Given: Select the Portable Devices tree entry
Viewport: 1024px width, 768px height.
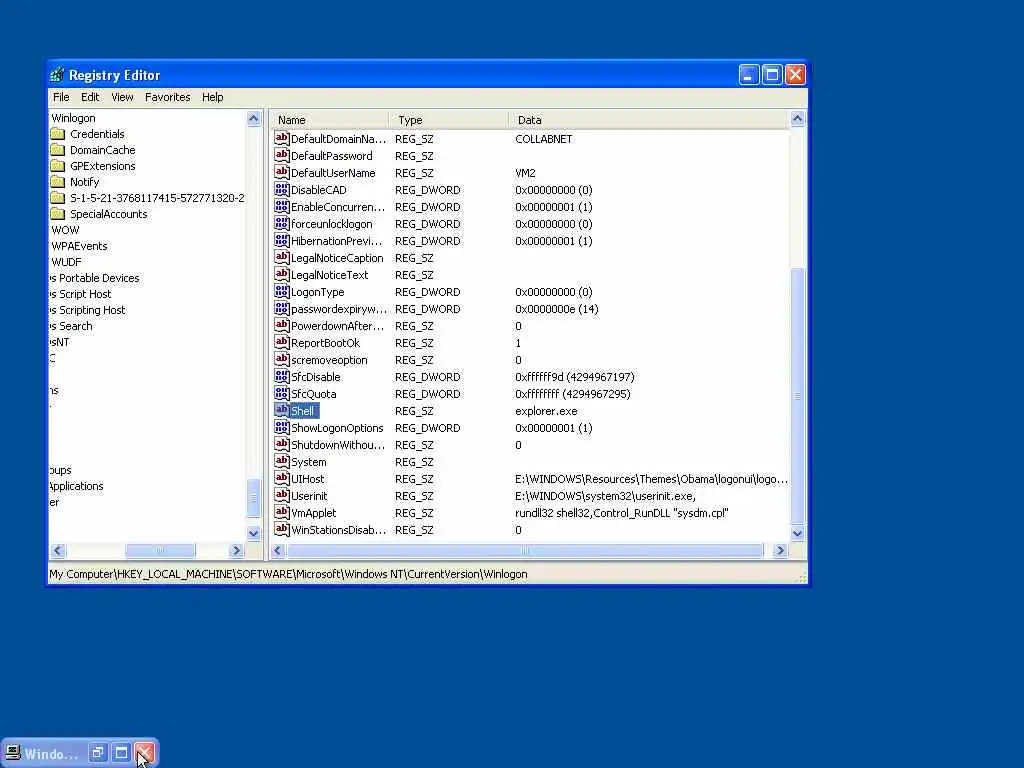Looking at the screenshot, I should tap(95, 278).
